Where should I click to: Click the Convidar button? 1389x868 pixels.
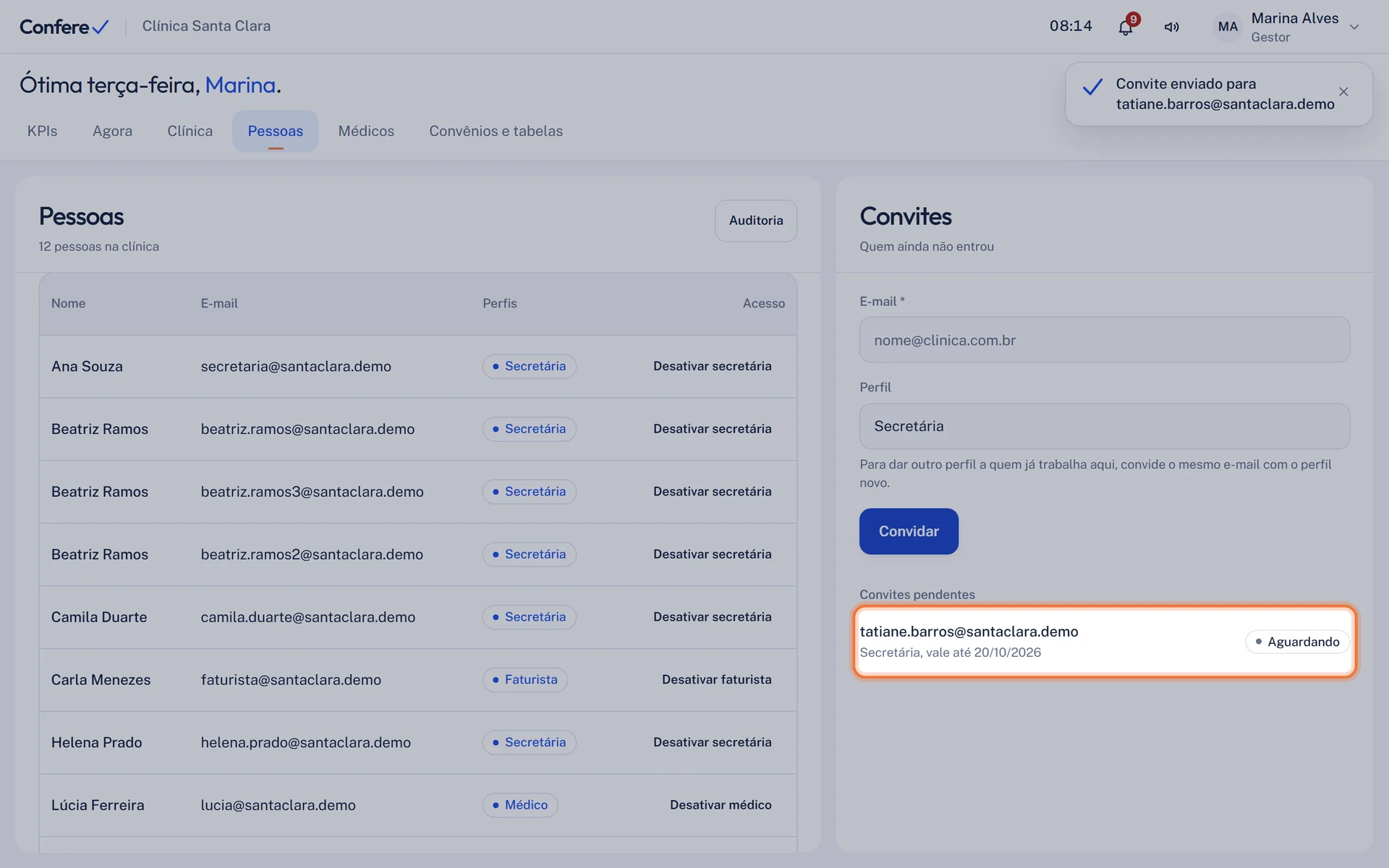[909, 532]
